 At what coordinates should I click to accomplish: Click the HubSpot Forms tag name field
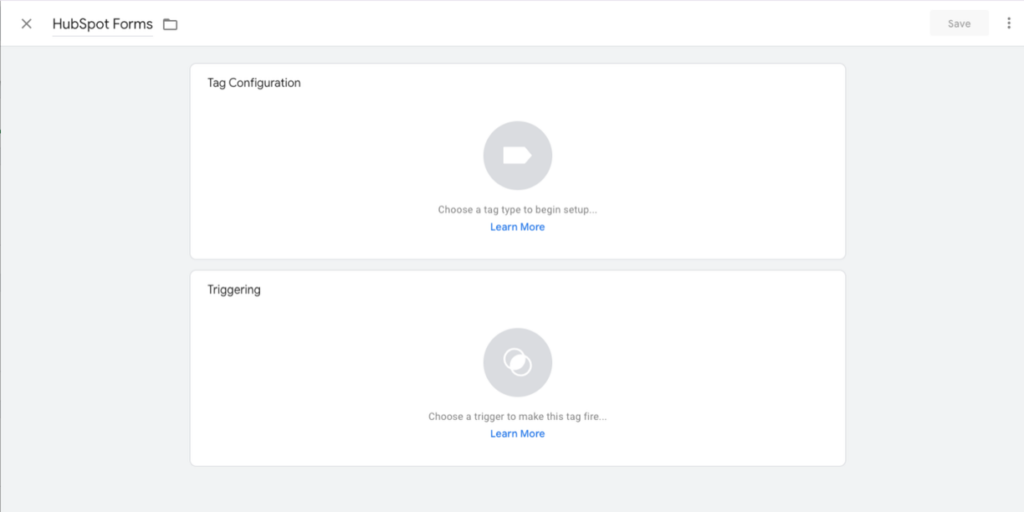click(102, 24)
